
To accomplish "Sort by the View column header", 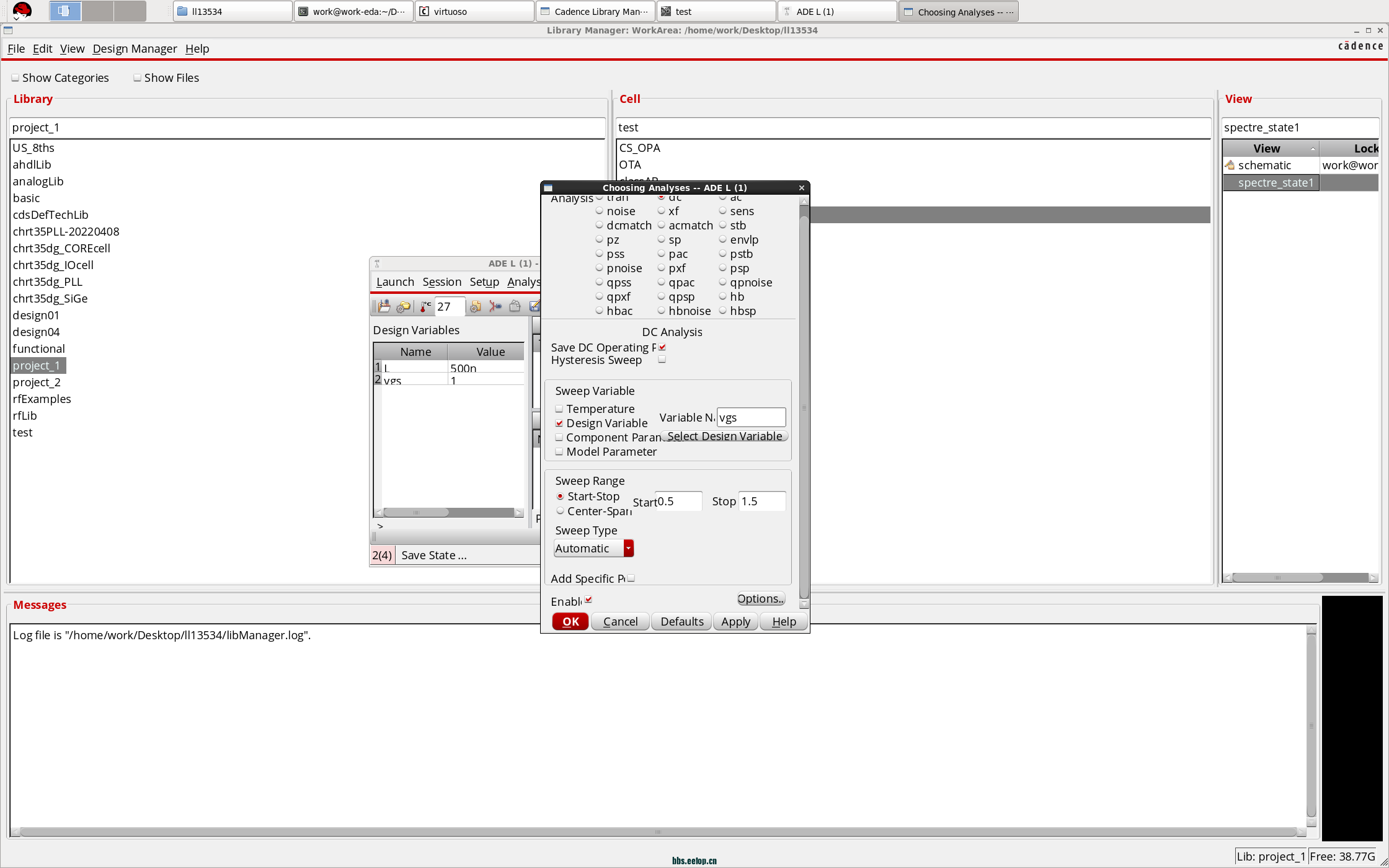I will (x=1271, y=148).
